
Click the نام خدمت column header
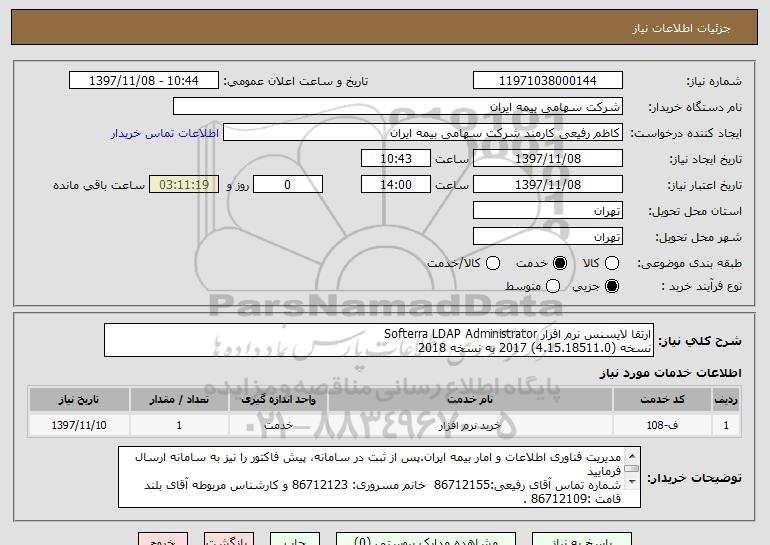pos(470,399)
